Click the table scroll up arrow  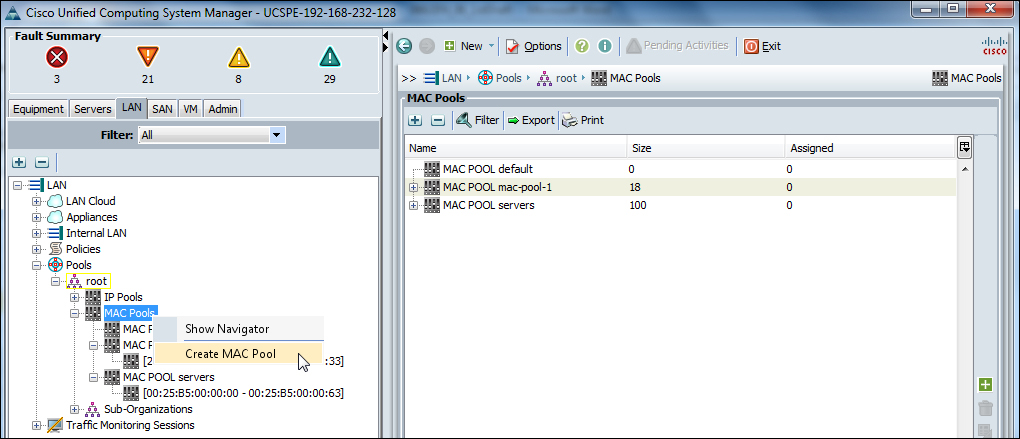965,168
